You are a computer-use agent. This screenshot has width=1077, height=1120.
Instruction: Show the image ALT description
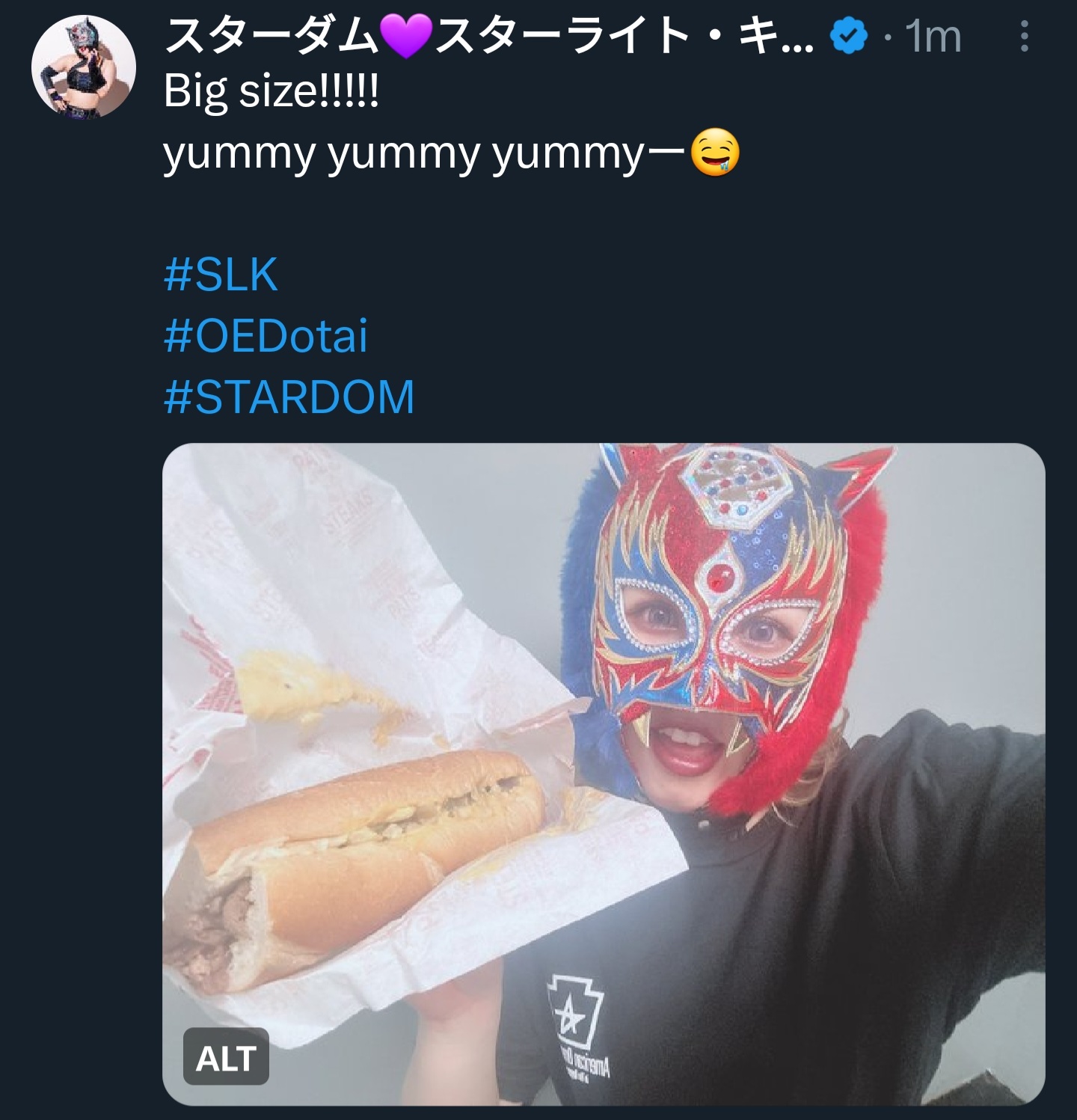tap(226, 1056)
